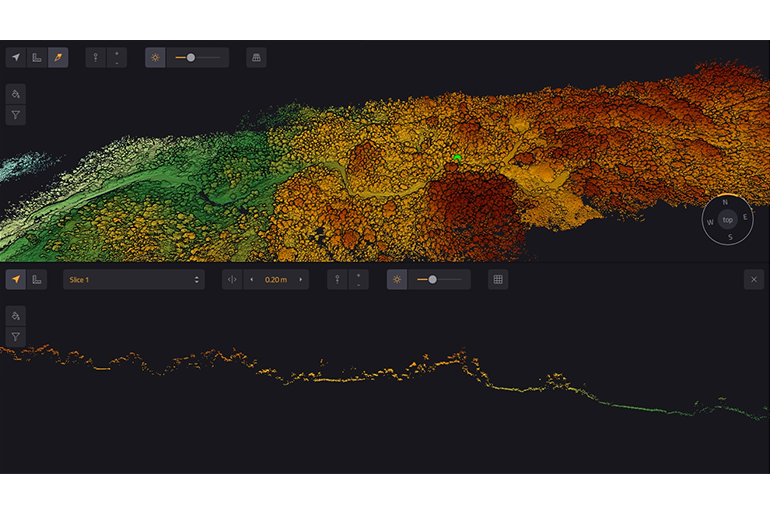
Task: Toggle brightness lighting in top viewport
Action: click(x=155, y=58)
